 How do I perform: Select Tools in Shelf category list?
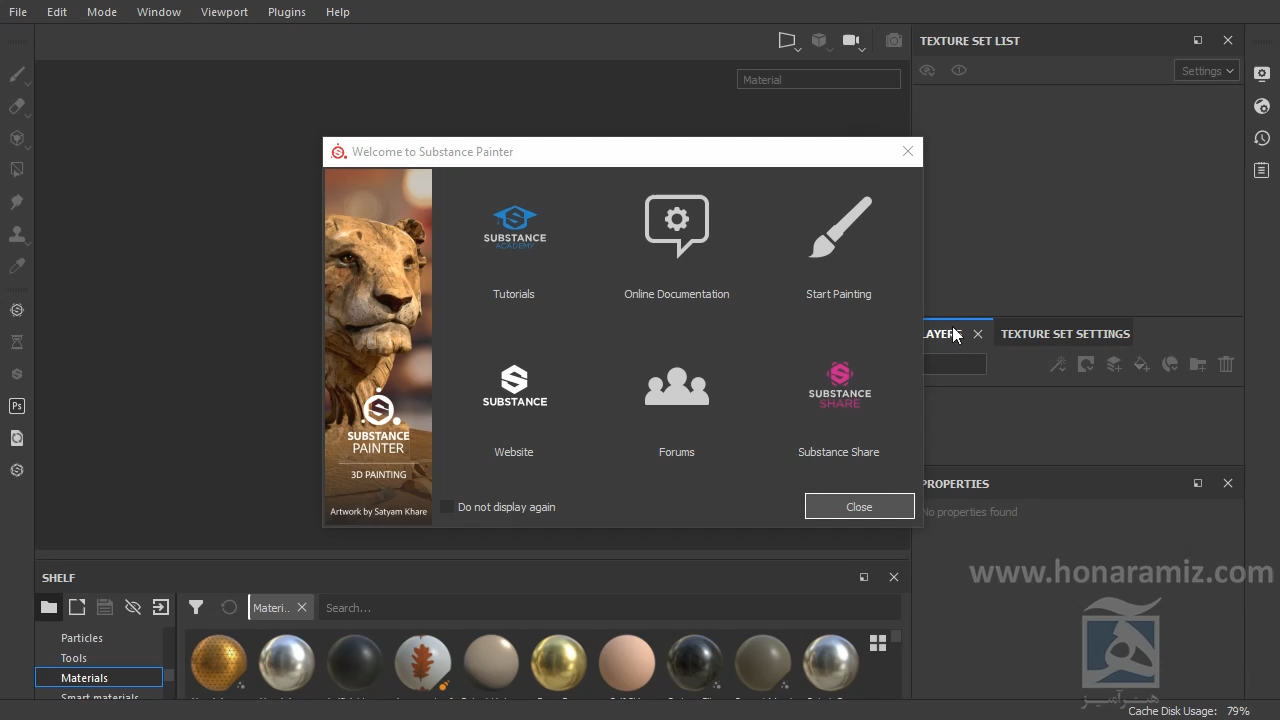click(74, 658)
